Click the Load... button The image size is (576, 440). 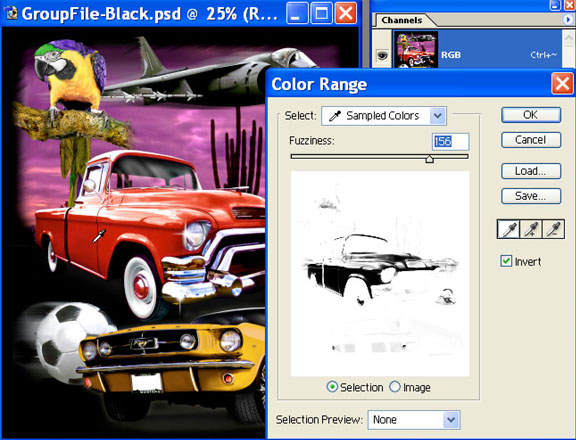pyautogui.click(x=531, y=171)
